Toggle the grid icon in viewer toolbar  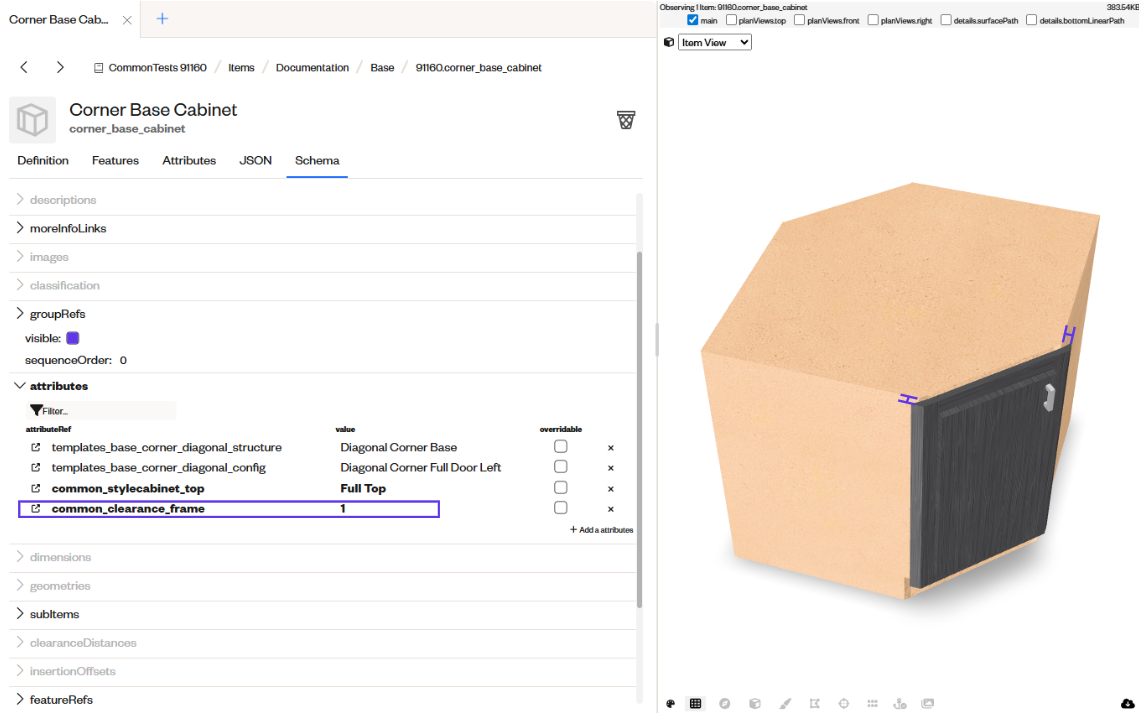pos(695,704)
